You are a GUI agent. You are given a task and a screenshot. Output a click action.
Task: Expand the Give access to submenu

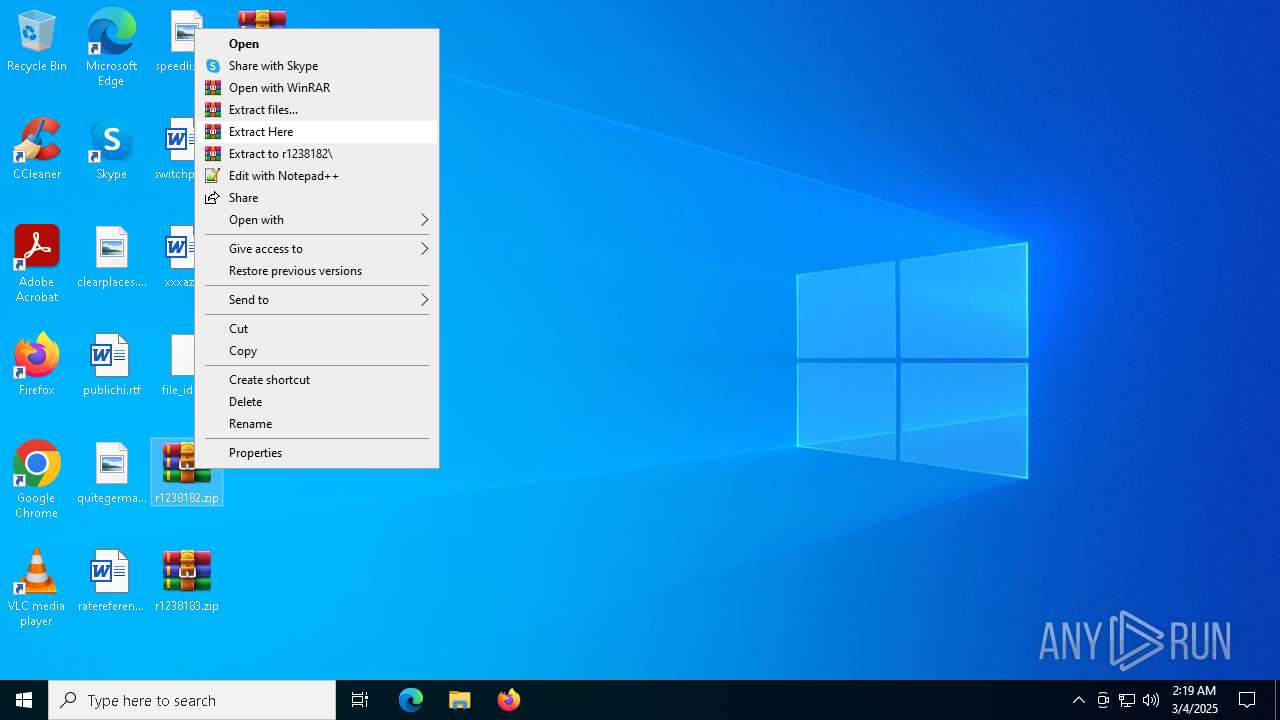(317, 249)
